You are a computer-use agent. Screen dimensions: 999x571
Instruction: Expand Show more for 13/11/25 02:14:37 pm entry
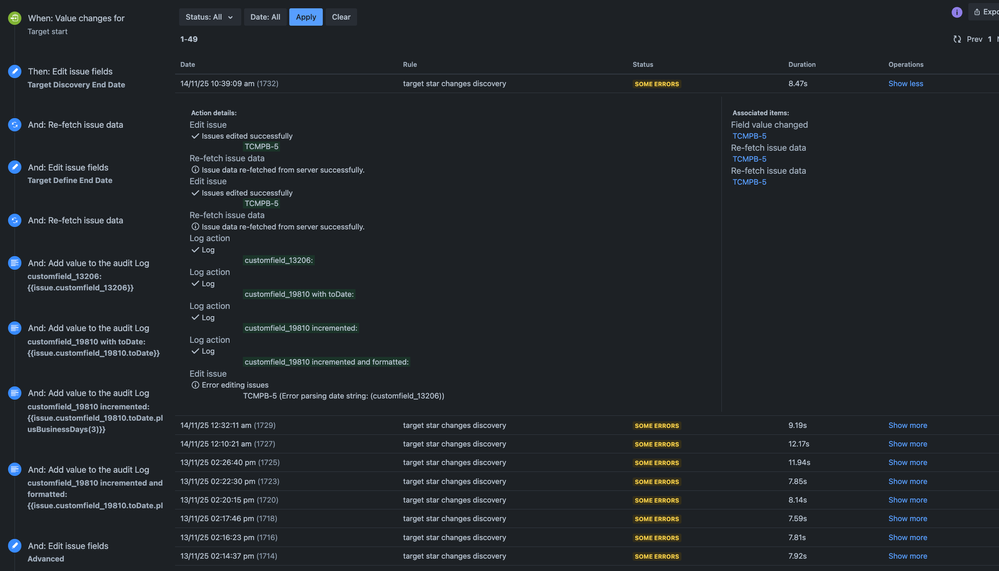coord(907,556)
